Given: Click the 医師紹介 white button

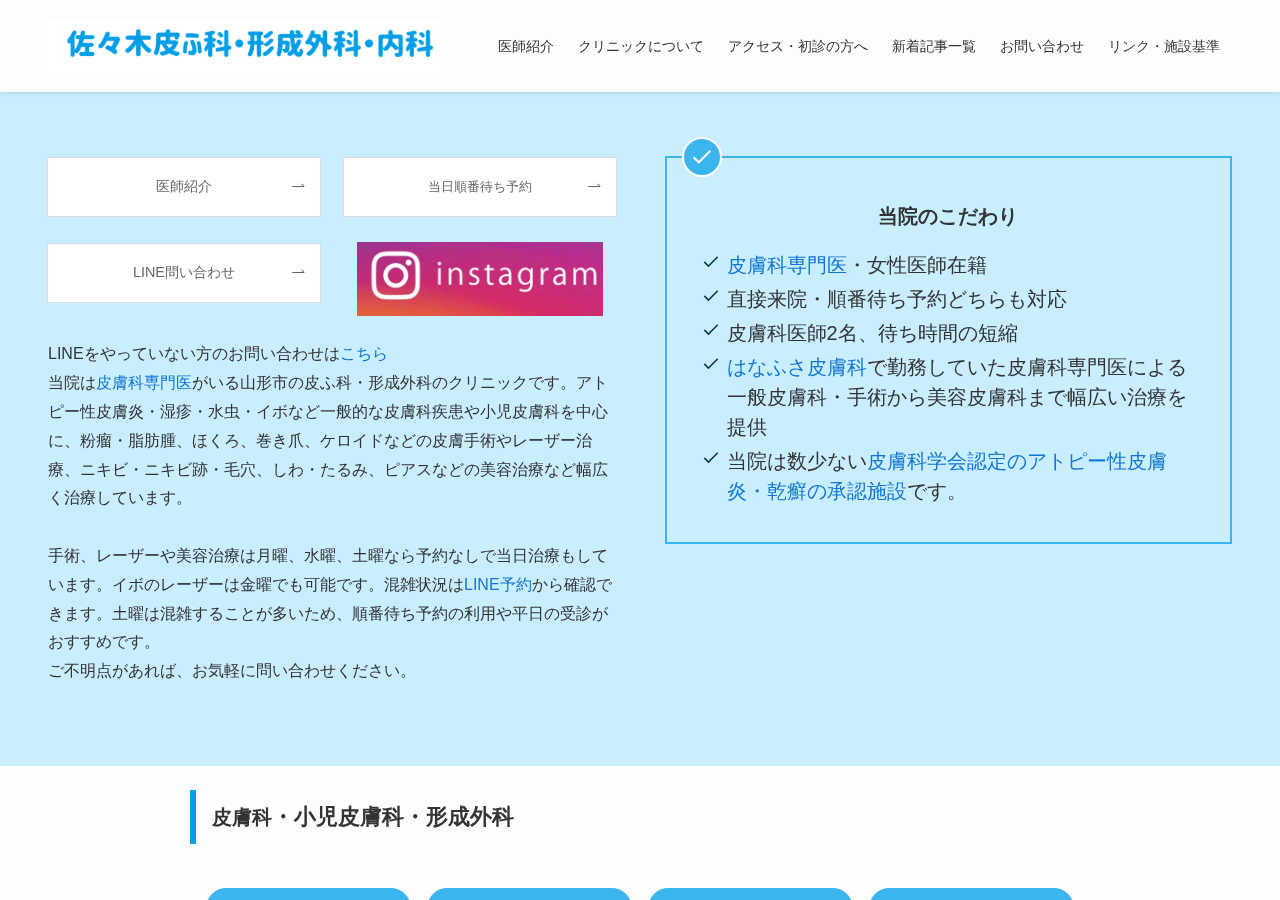Looking at the screenshot, I should click(184, 187).
